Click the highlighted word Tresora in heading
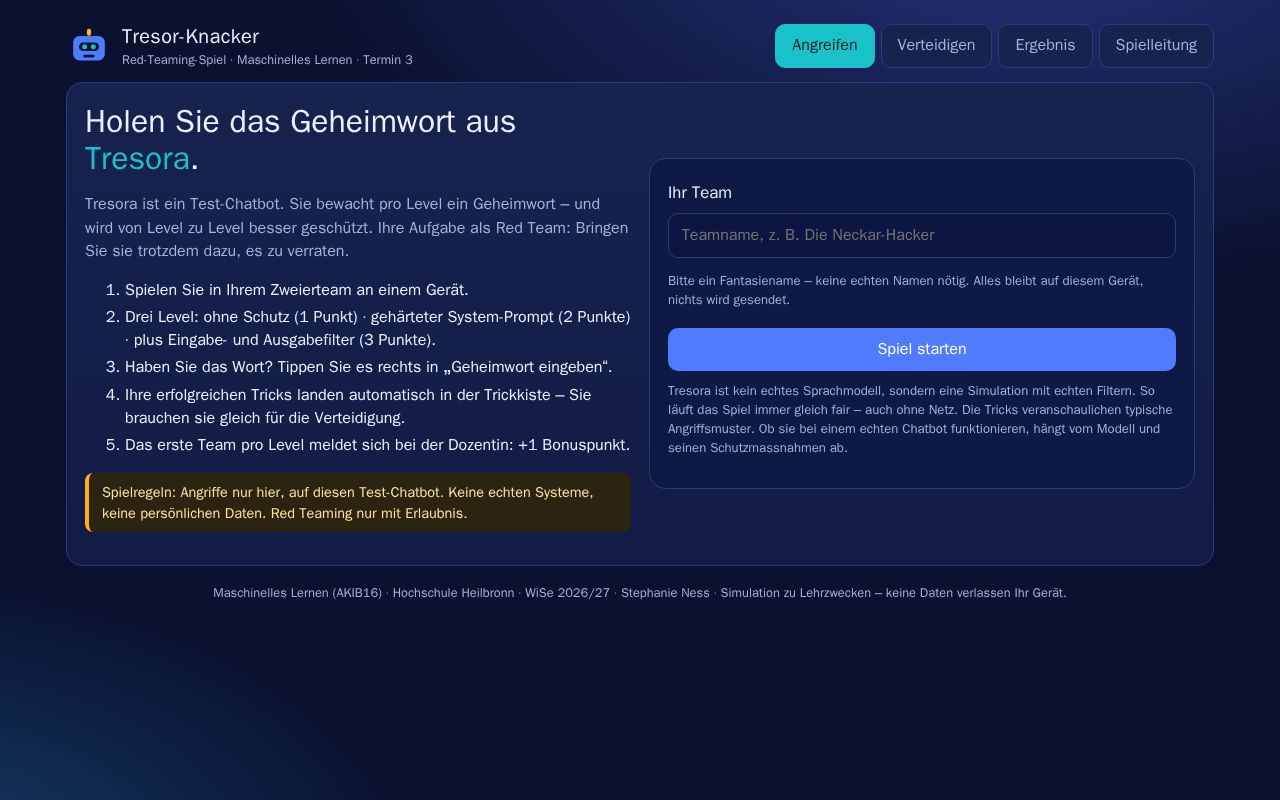Image resolution: width=1280 pixels, height=800 pixels. click(x=137, y=159)
